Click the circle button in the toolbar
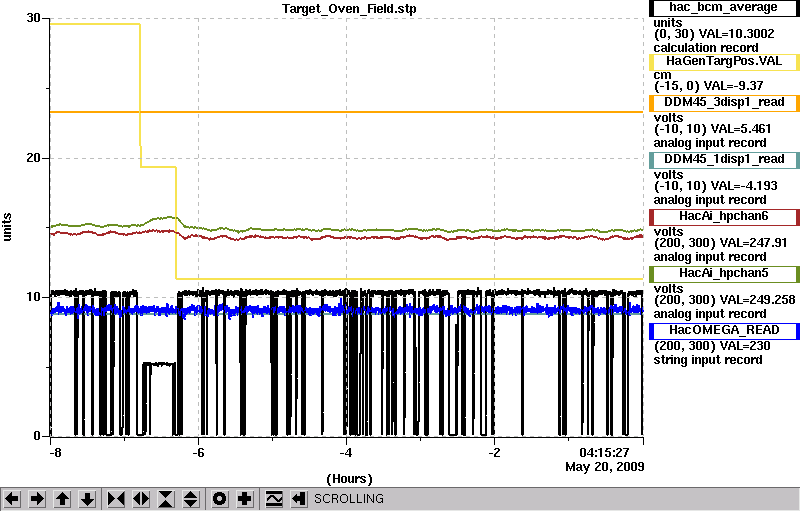 click(220, 499)
